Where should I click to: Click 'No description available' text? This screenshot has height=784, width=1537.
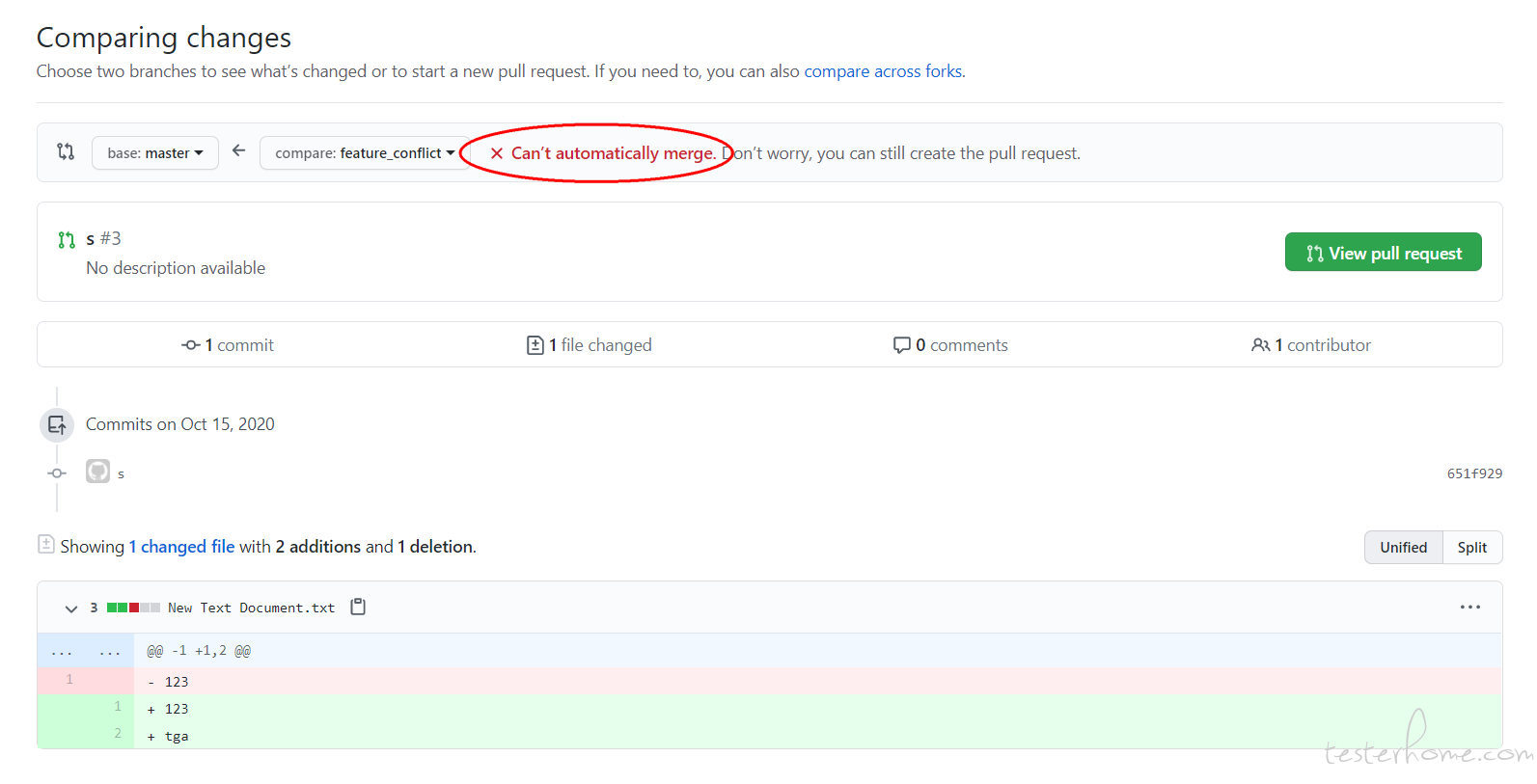176,268
